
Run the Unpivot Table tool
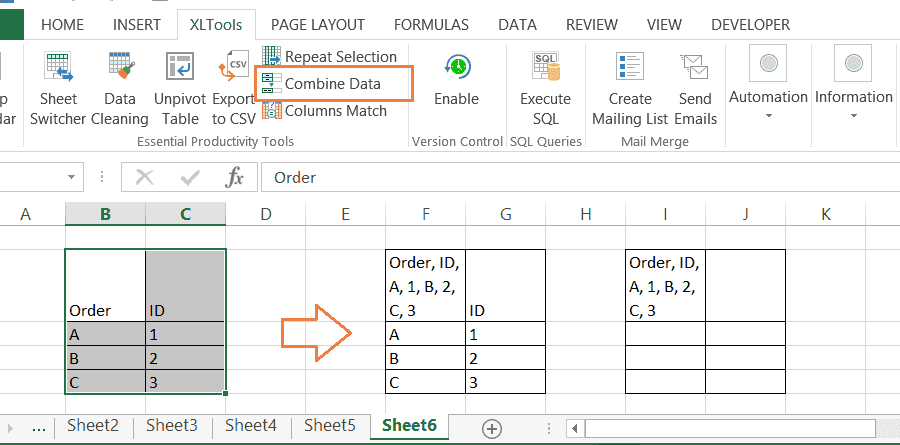tap(180, 87)
